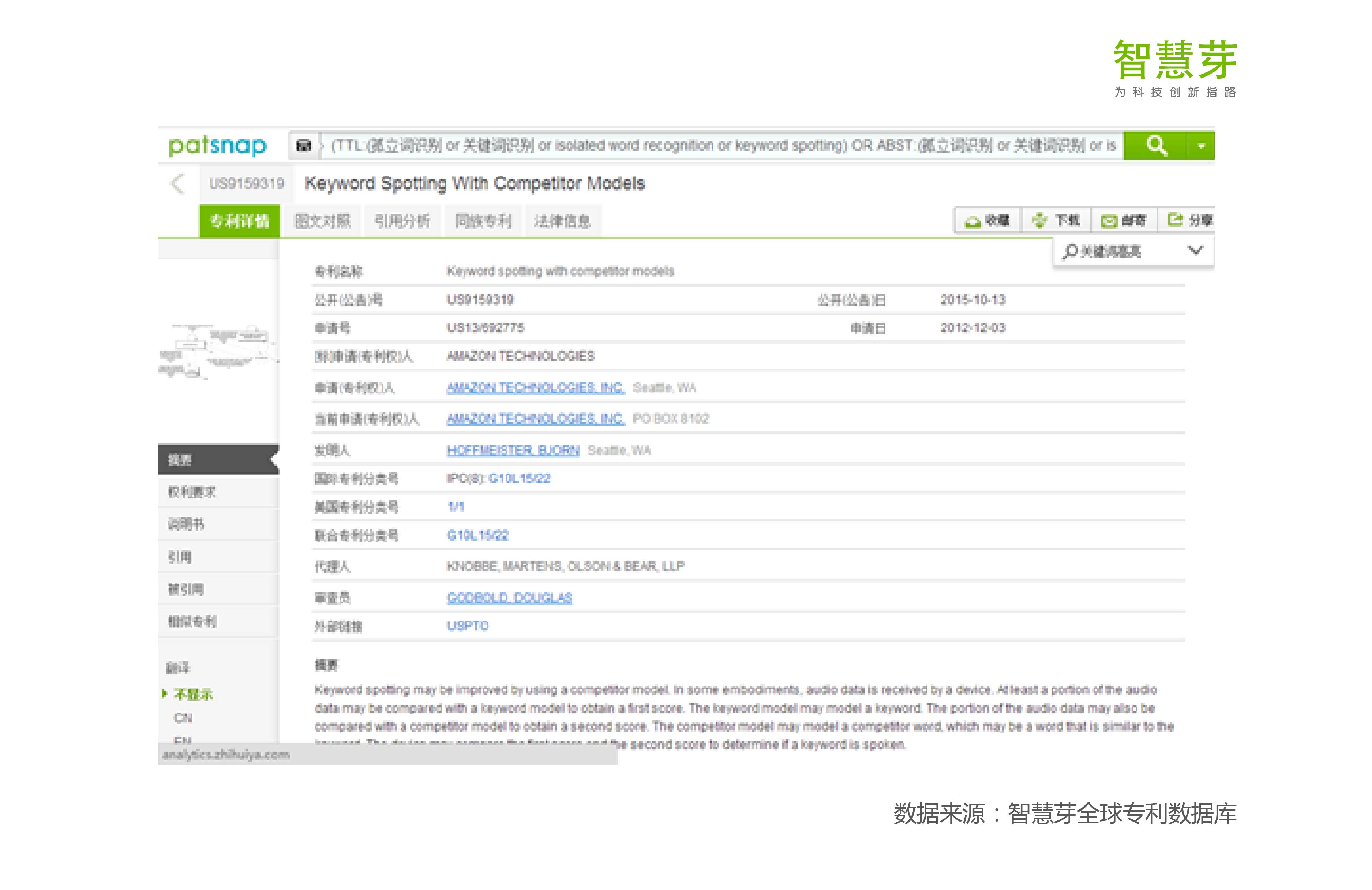Click the 收藏 favorite button
This screenshot has height=890, width=1372.
pyautogui.click(x=988, y=220)
